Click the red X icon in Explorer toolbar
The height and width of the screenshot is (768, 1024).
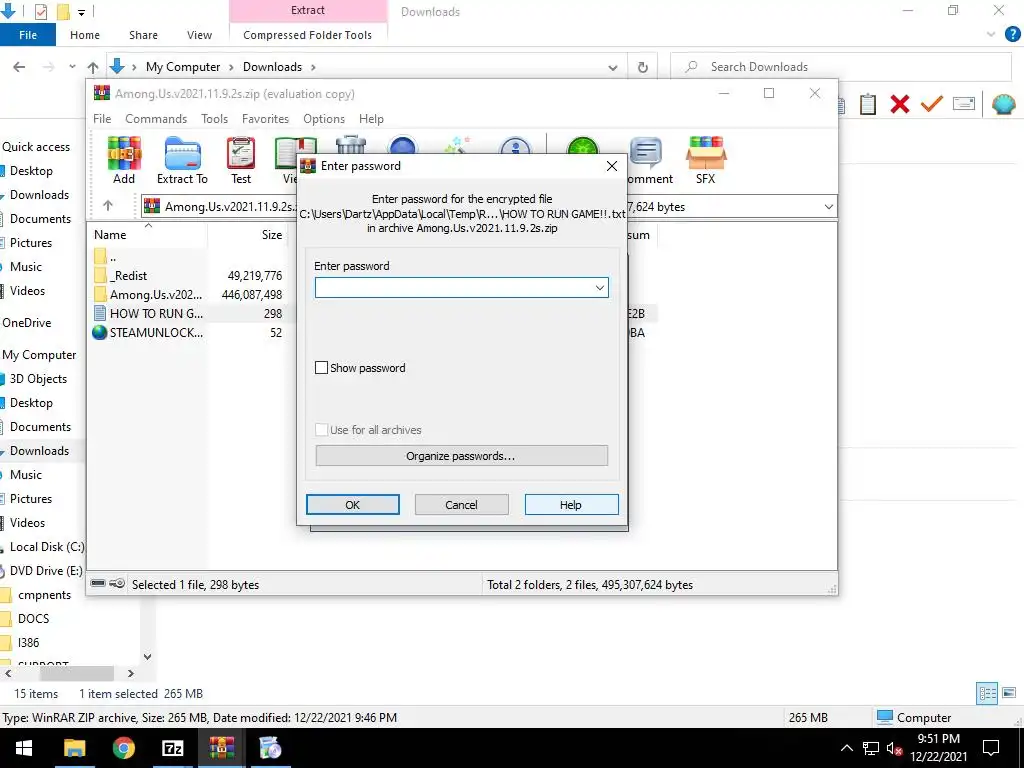(900, 104)
